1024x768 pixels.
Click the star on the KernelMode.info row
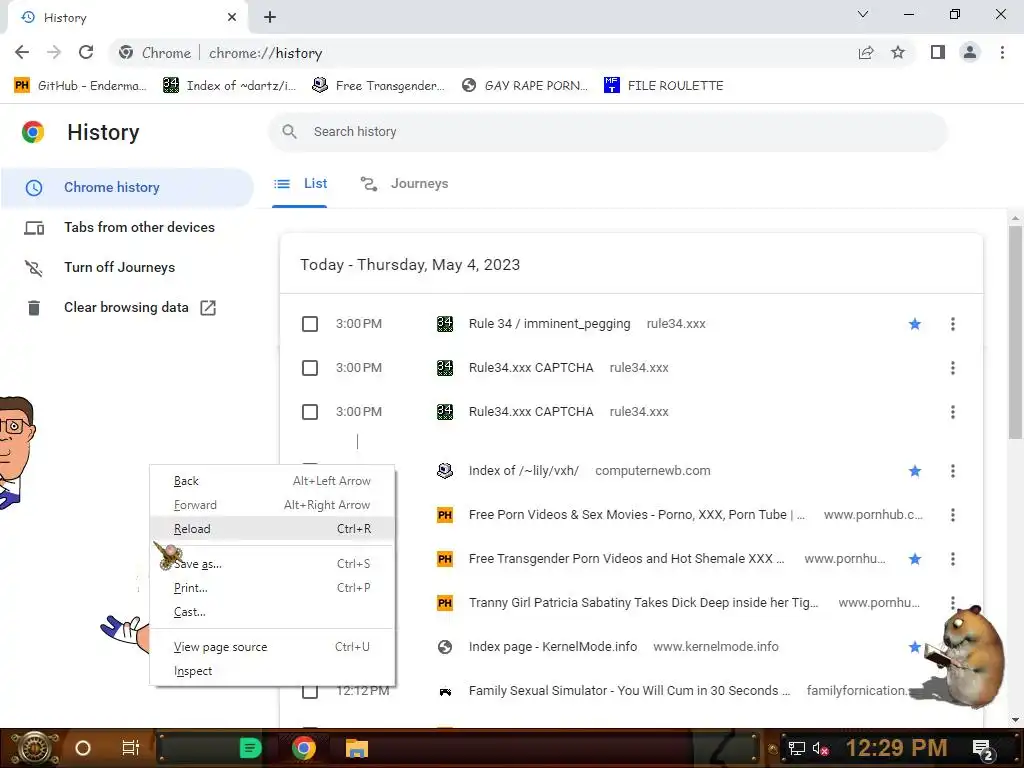[914, 647]
